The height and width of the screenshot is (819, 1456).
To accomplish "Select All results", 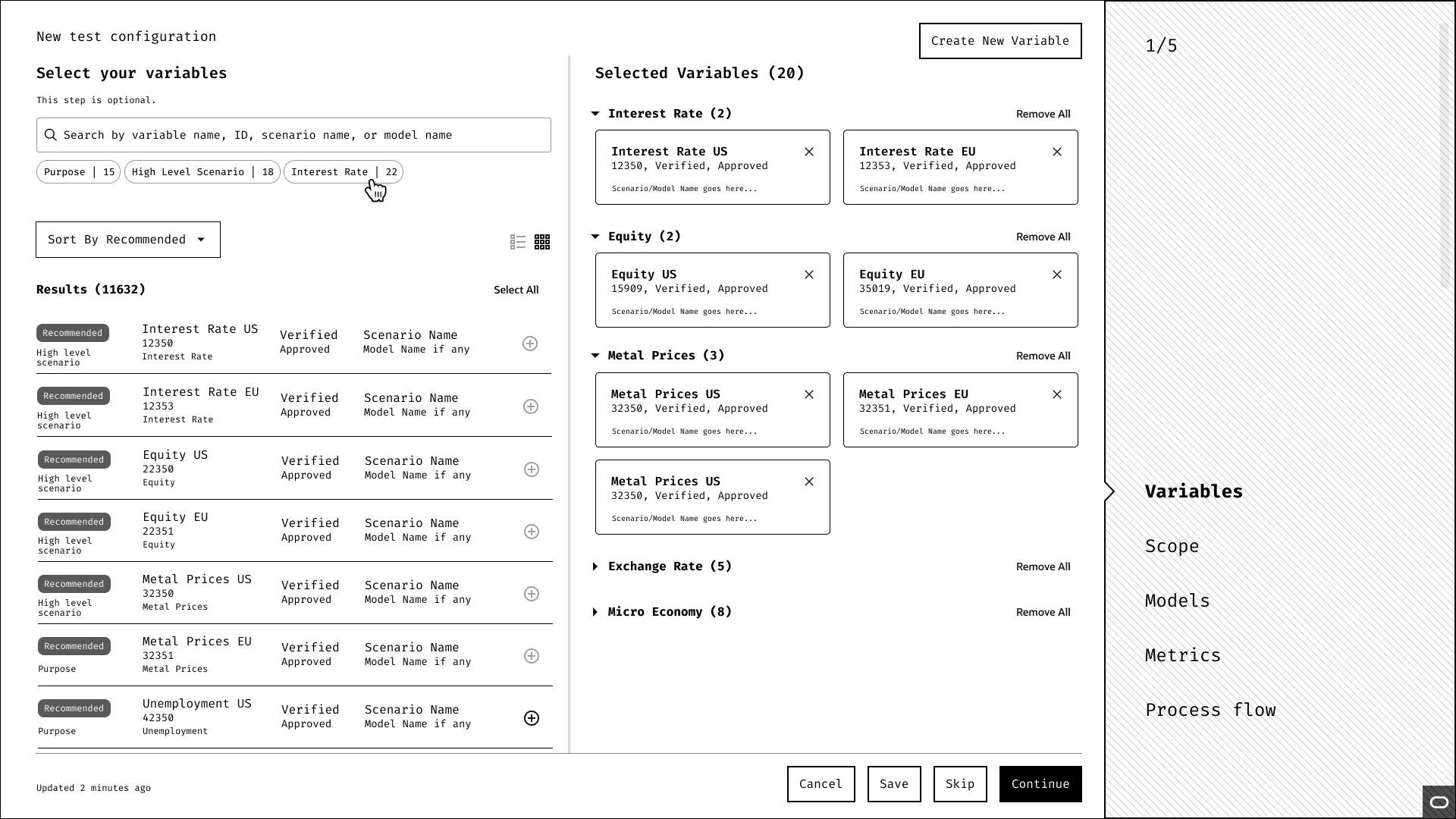I will click(x=516, y=290).
